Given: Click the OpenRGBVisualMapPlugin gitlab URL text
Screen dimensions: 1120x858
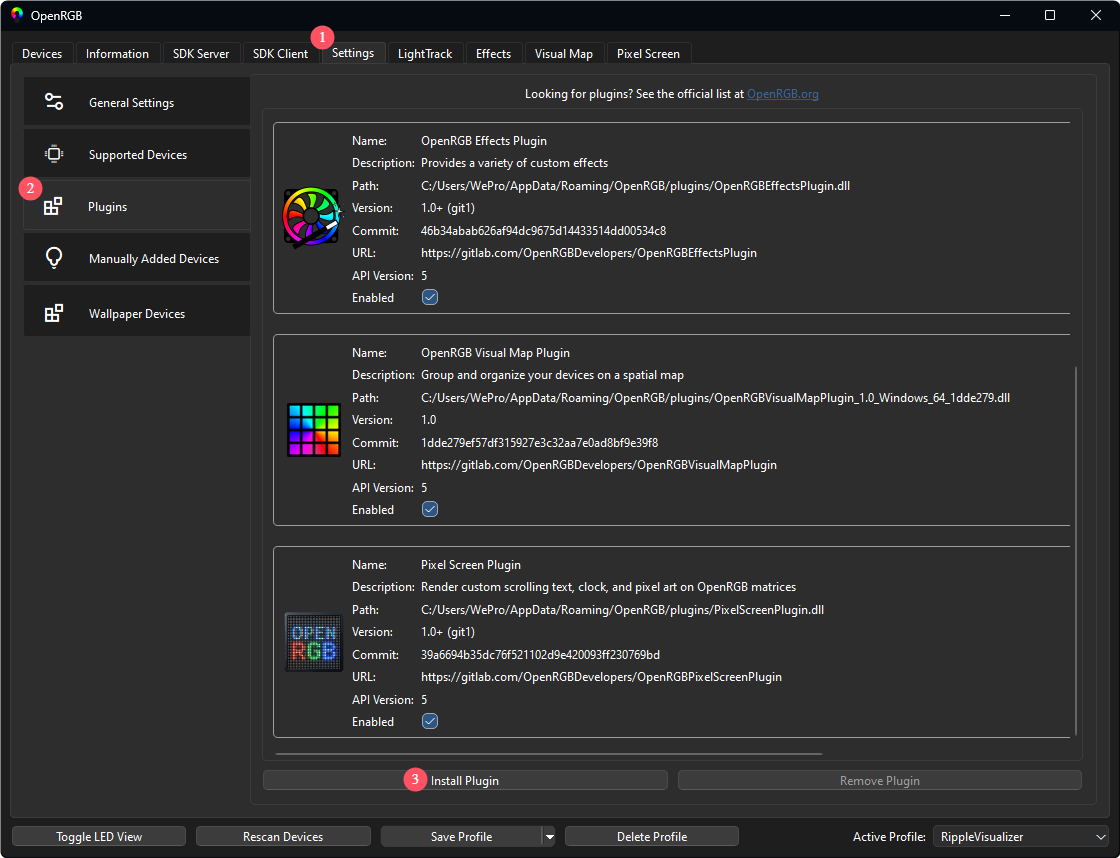Looking at the screenshot, I should (599, 465).
